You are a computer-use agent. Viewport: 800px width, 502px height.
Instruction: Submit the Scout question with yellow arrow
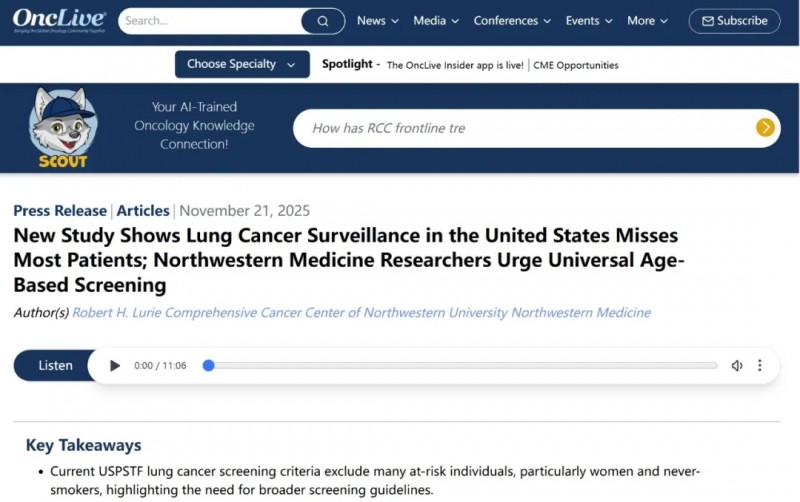pyautogui.click(x=765, y=127)
